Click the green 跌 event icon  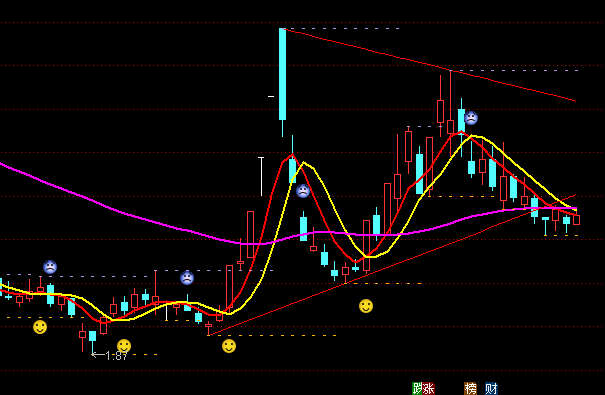(418, 388)
